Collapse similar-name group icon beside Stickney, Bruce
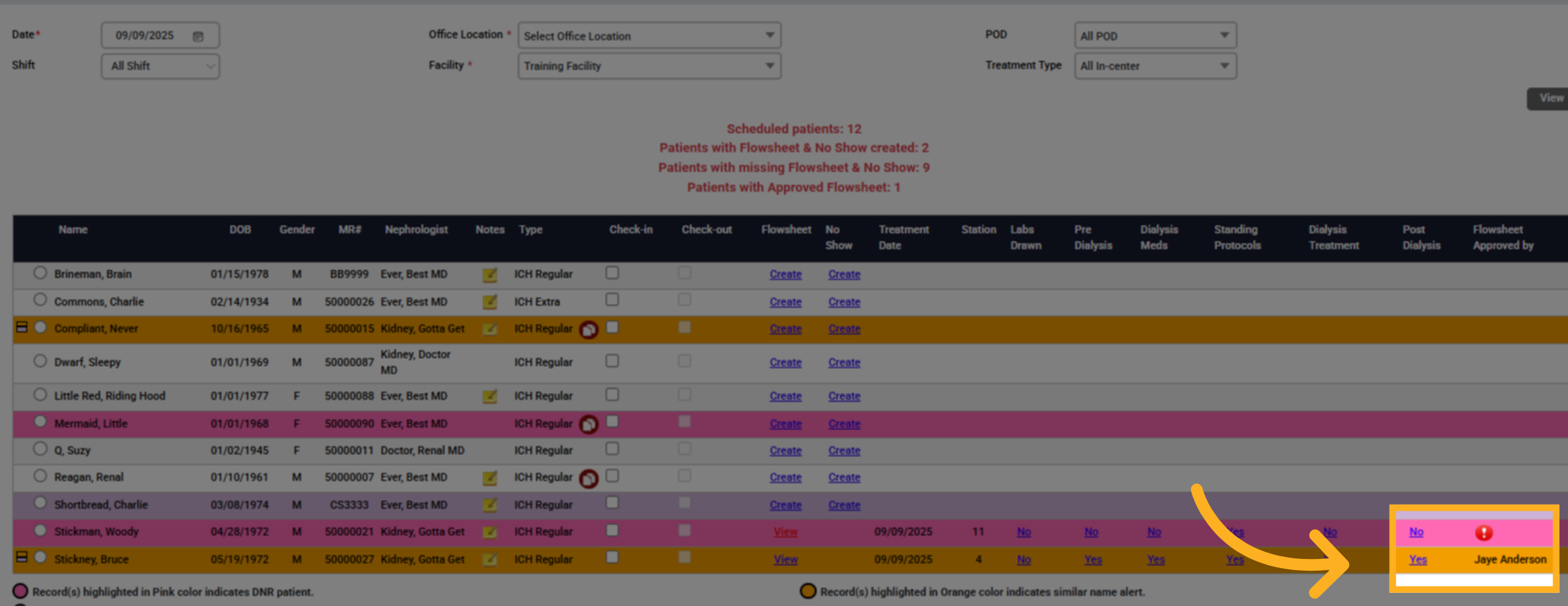This screenshot has width=1568, height=606. click(x=22, y=557)
